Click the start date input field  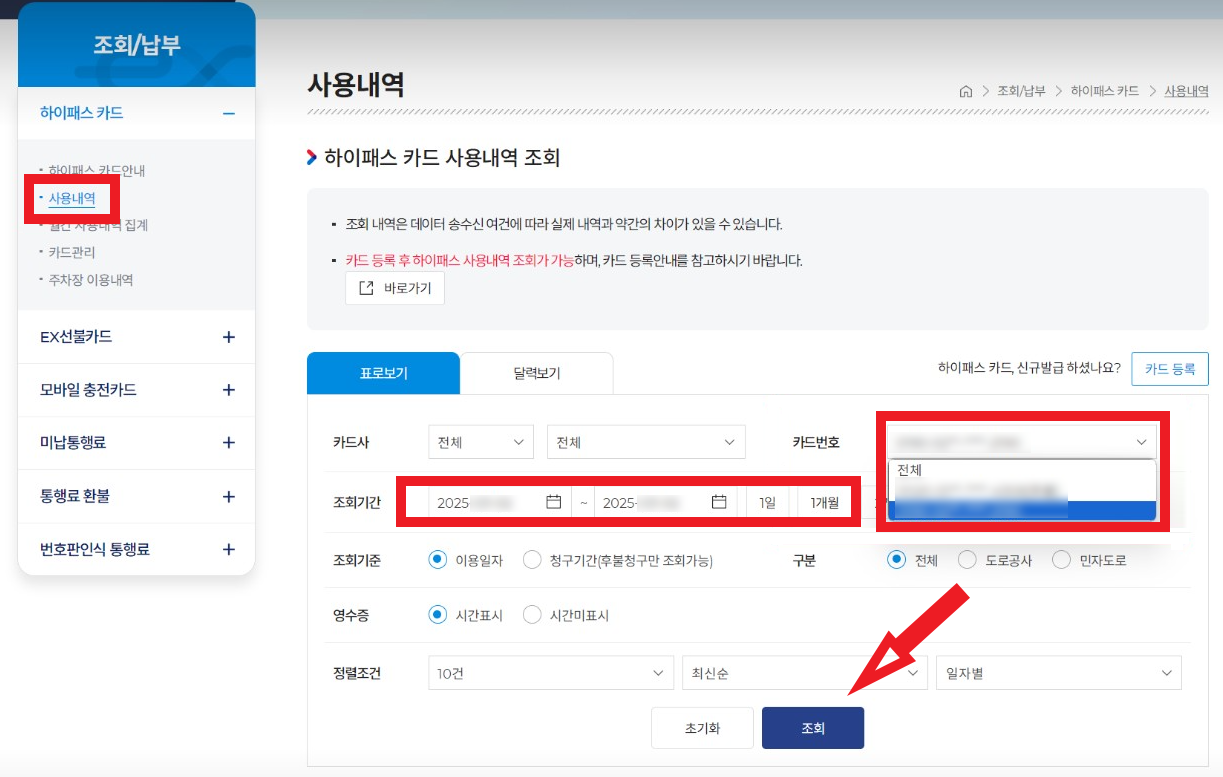[x=499, y=502]
